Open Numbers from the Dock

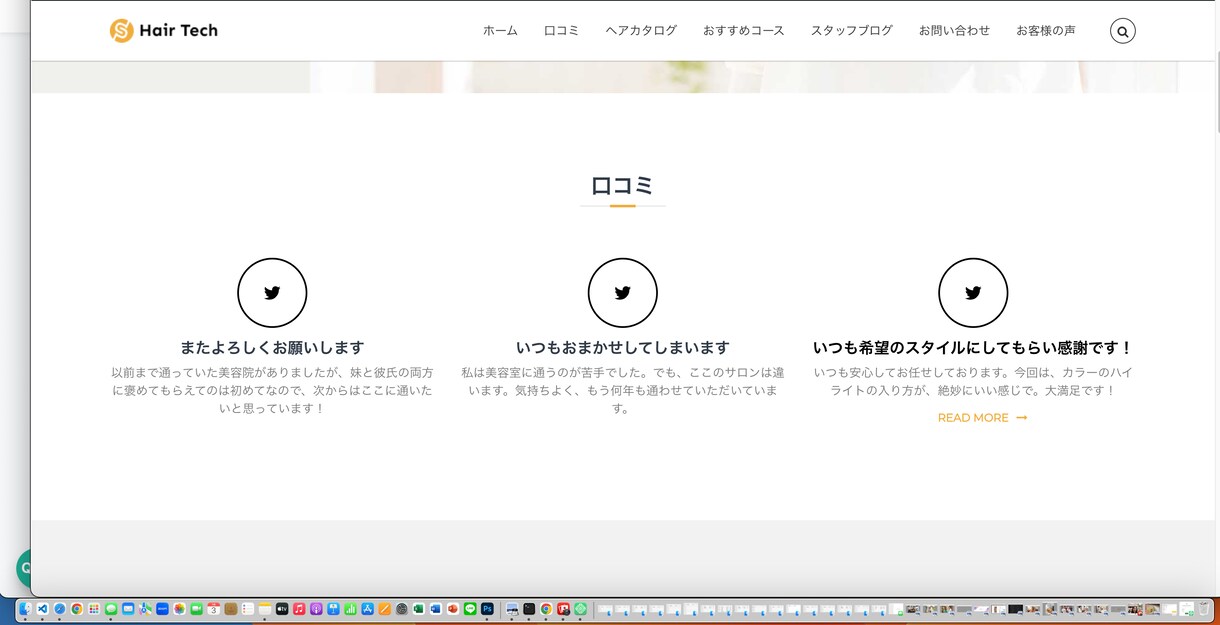click(x=350, y=608)
